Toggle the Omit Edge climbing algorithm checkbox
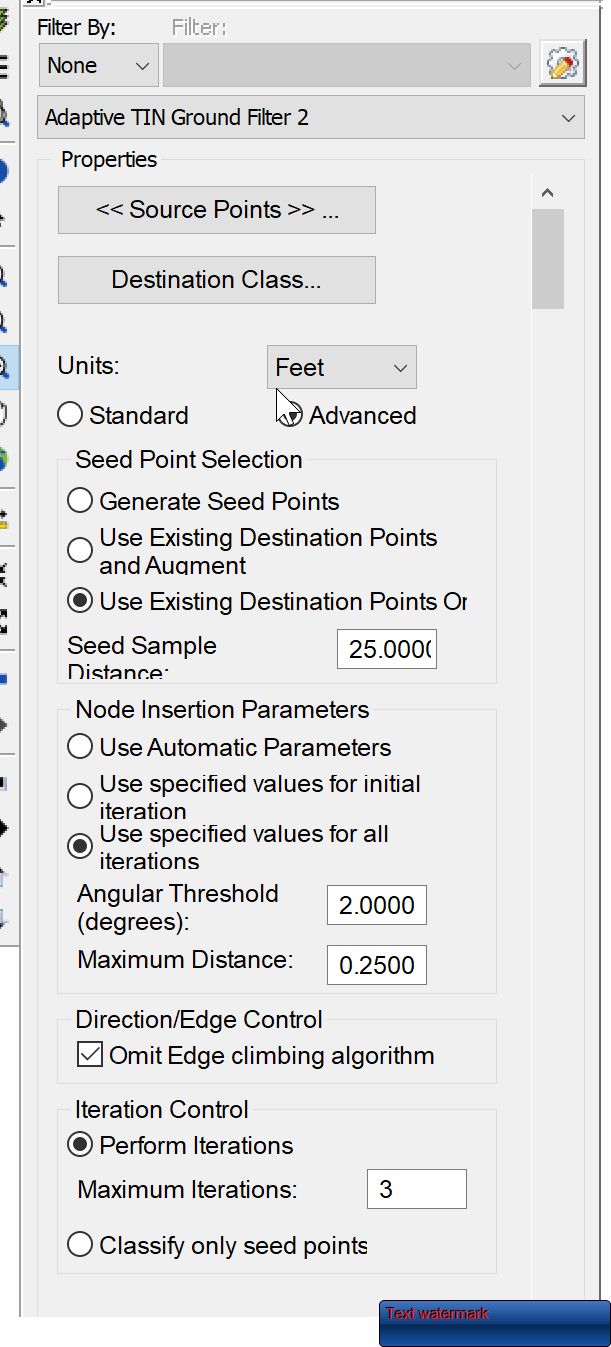The height and width of the screenshot is (1347, 611). [89, 1053]
